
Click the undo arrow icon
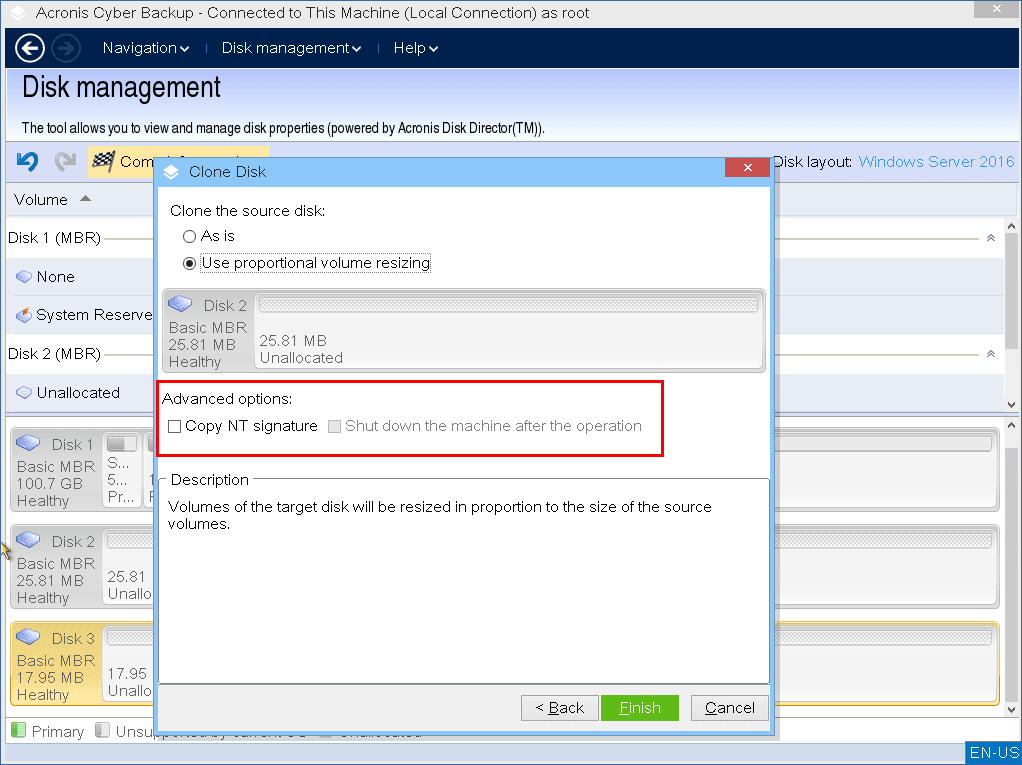point(28,161)
